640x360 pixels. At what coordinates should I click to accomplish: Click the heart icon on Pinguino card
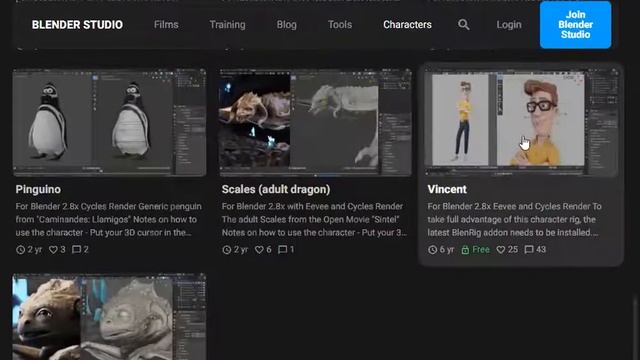53,249
